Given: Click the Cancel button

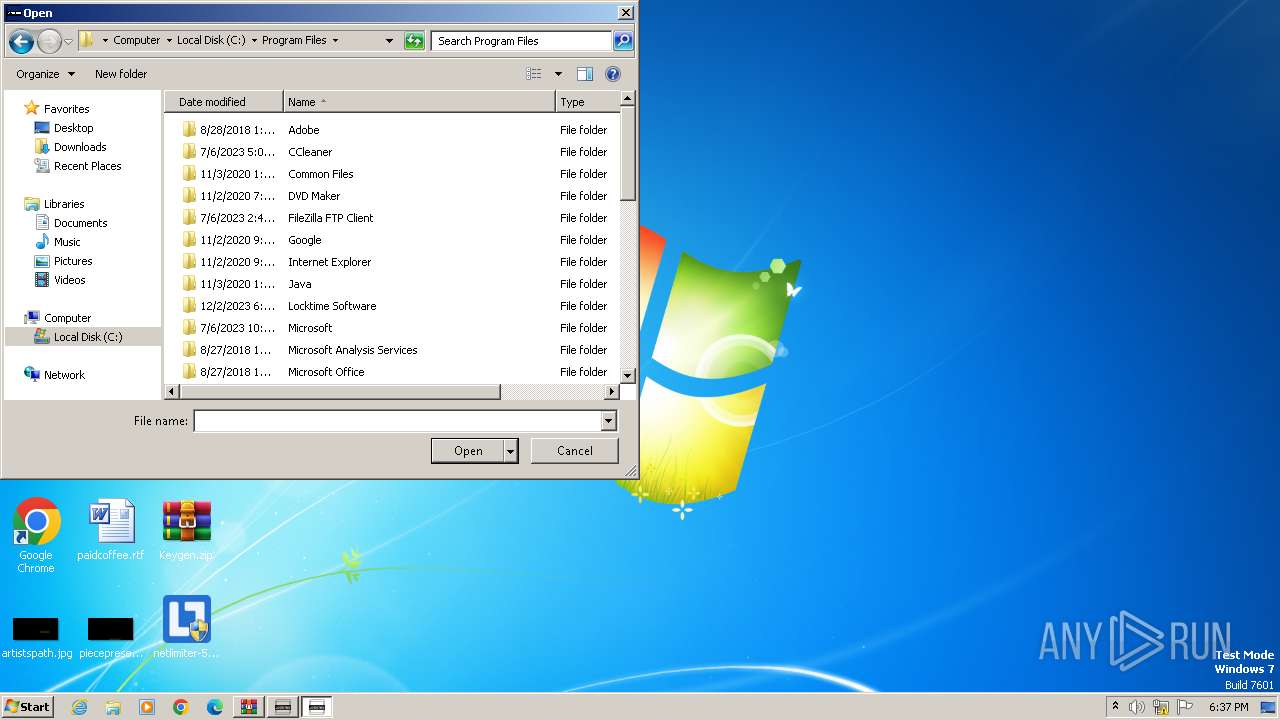Looking at the screenshot, I should tap(575, 451).
